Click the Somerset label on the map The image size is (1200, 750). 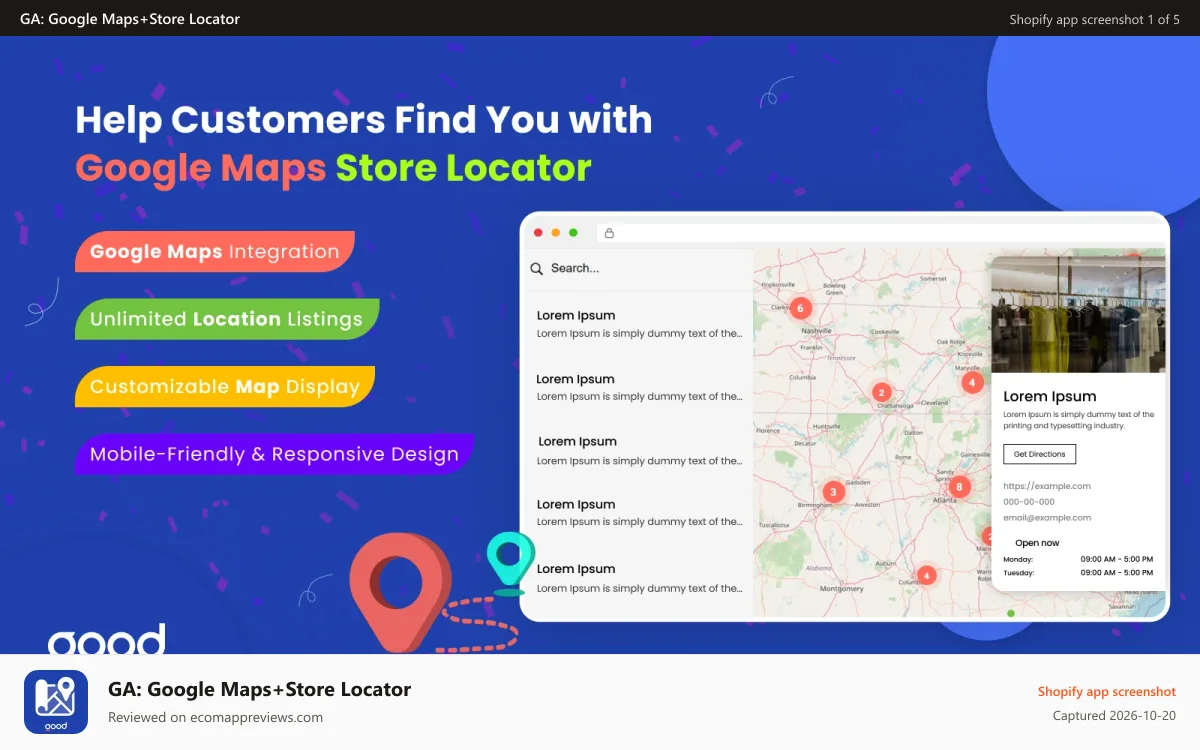[x=933, y=279]
